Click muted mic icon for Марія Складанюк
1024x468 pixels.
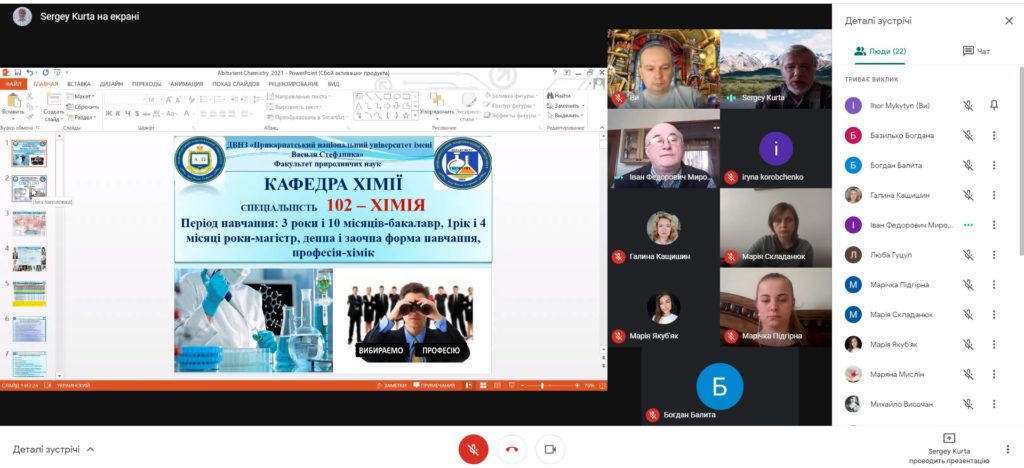[x=967, y=314]
